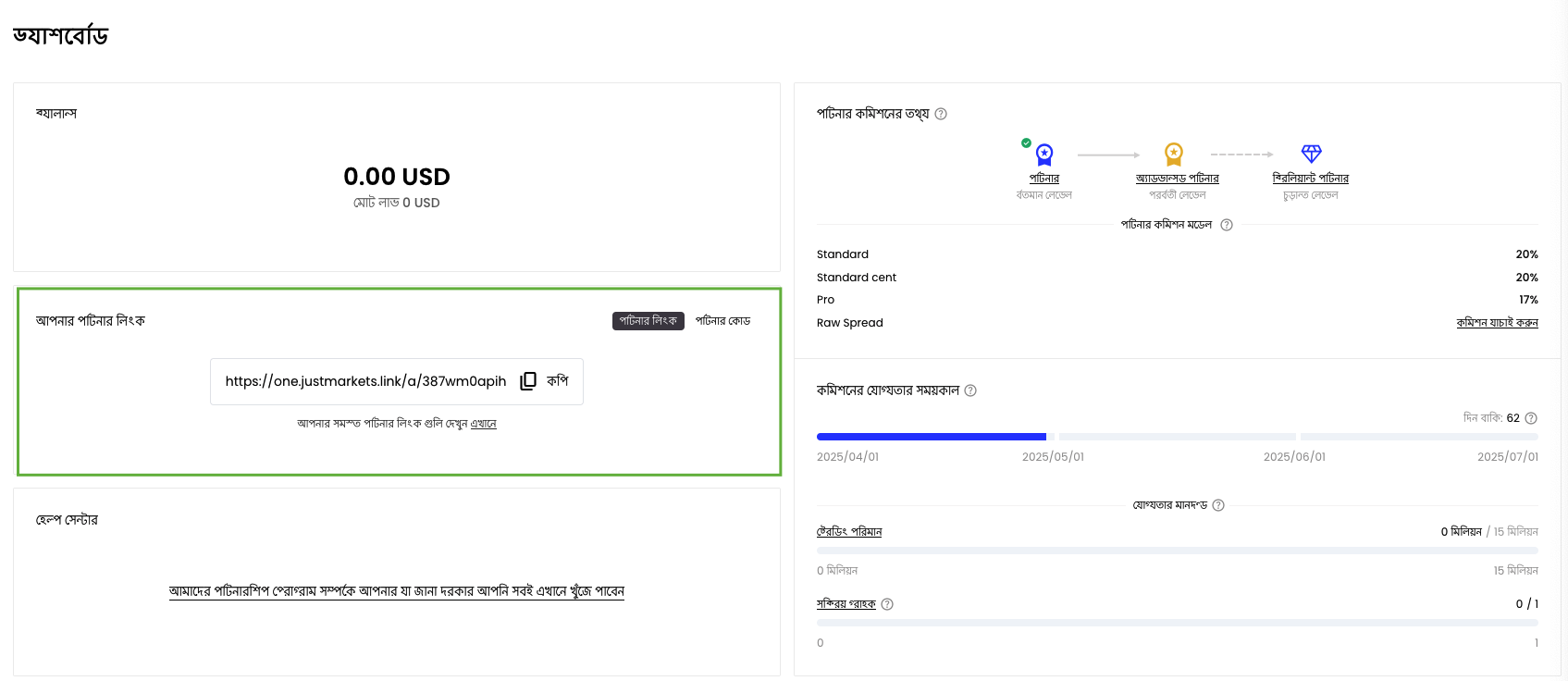Click the বর্তমান লেভেল caption

click(x=1044, y=195)
